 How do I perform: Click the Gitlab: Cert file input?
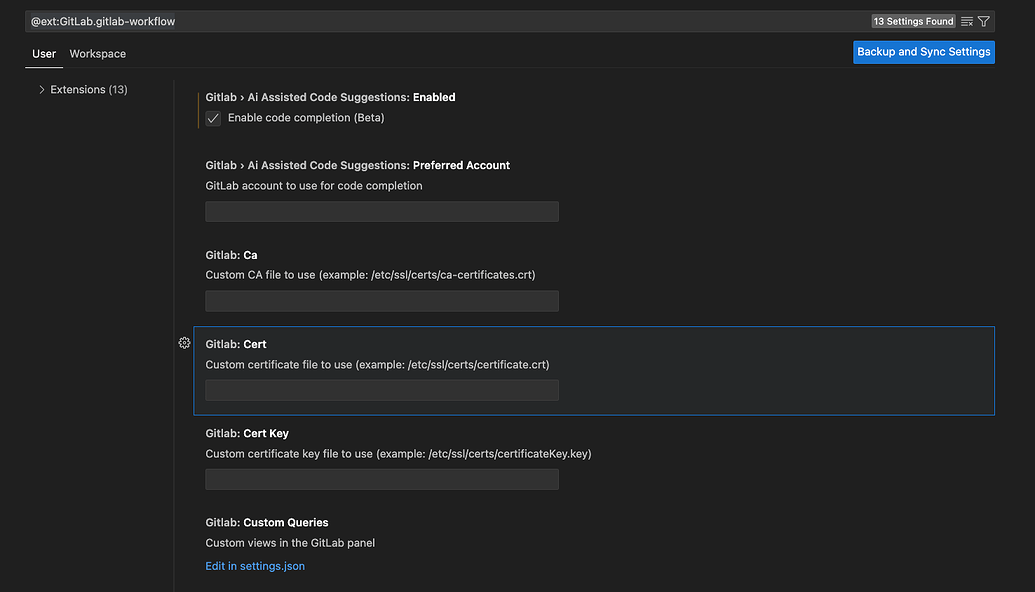pos(381,390)
